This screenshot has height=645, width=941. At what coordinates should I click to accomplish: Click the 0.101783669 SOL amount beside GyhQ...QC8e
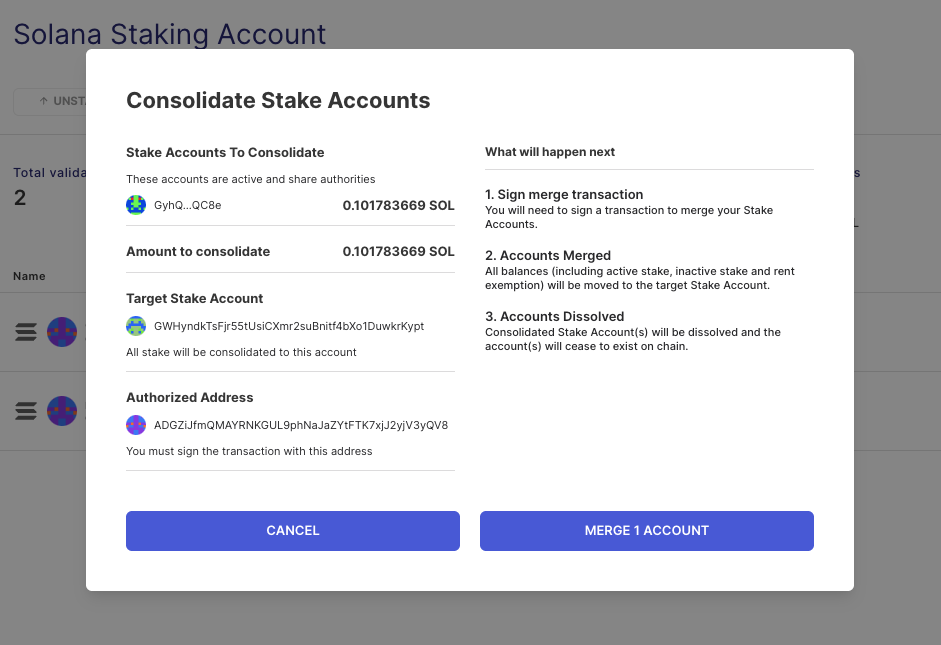coord(398,205)
